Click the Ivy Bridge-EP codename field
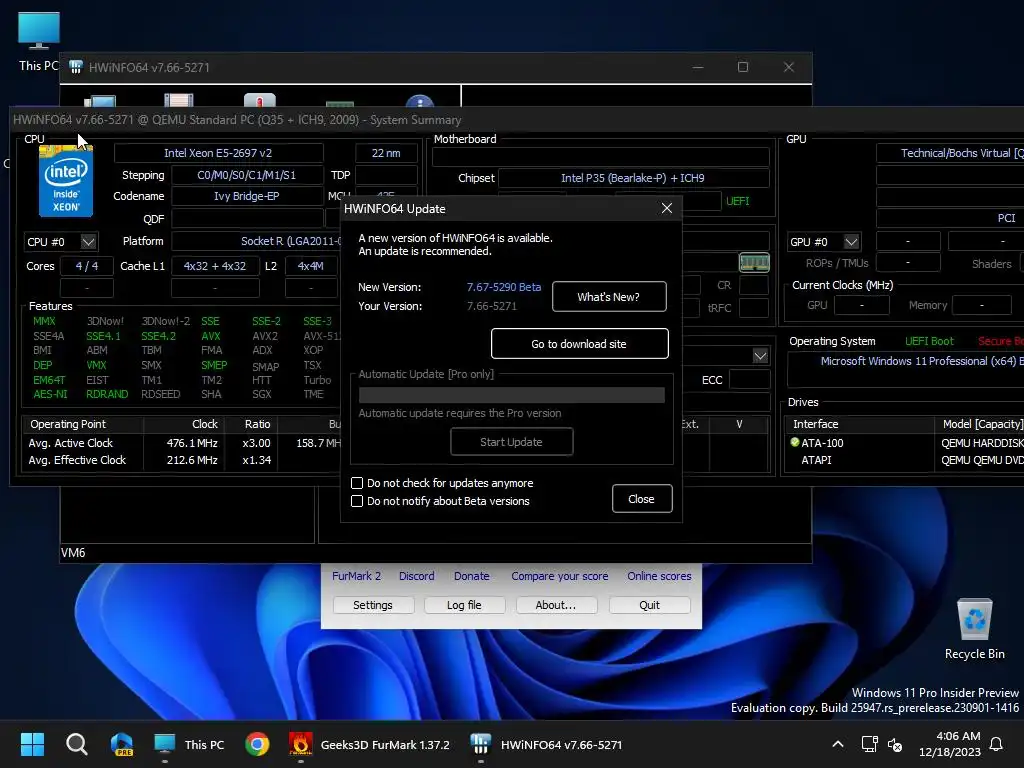Viewport: 1024px width, 768px height. pos(247,196)
